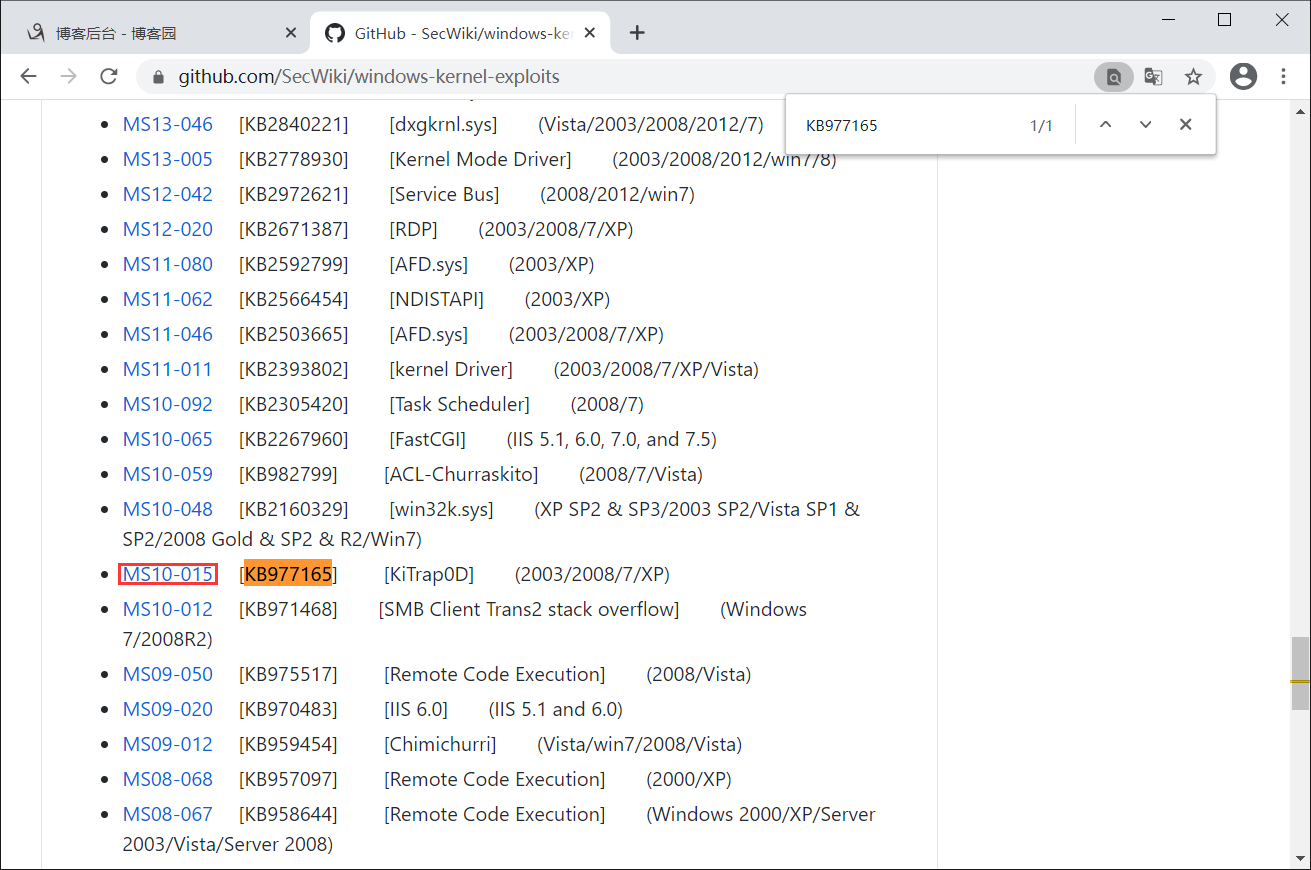Click the [Service Bus] text
Screen dimensions: 1311x870
point(444,194)
